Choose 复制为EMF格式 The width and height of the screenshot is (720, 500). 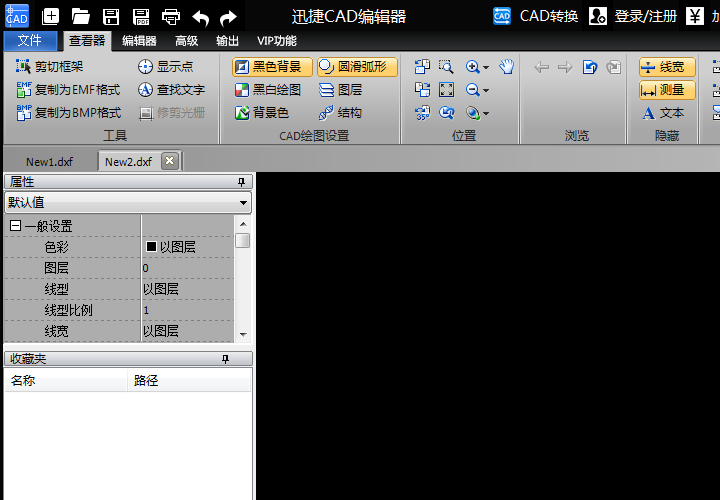(68, 90)
